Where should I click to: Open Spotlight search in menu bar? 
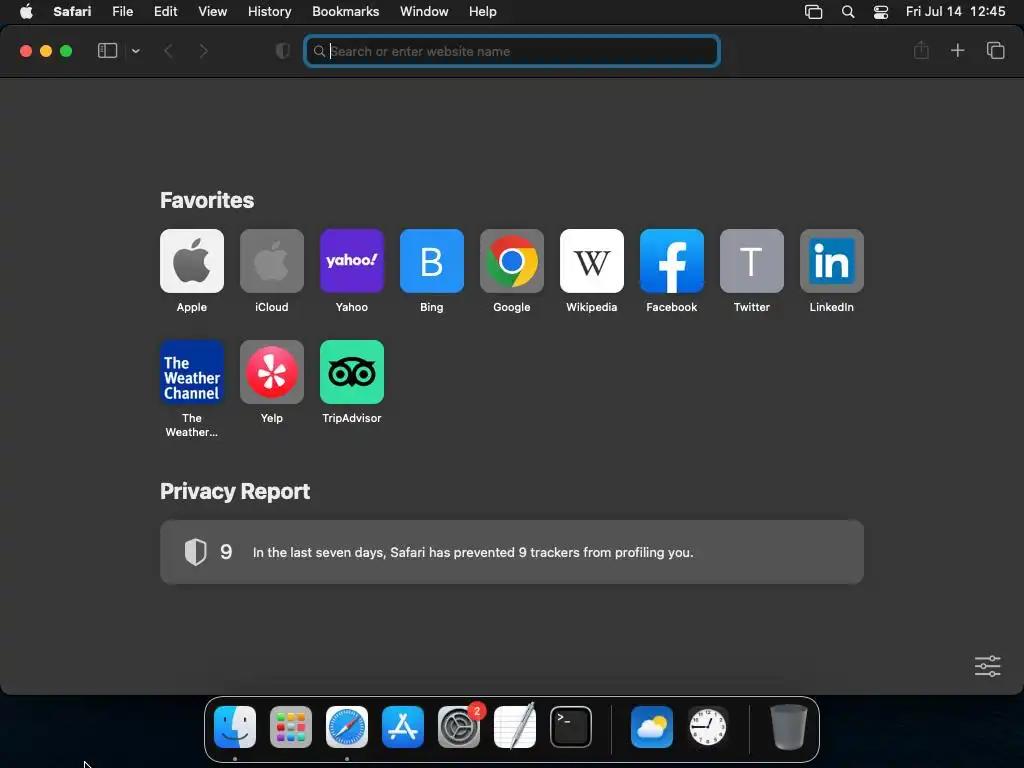(848, 12)
